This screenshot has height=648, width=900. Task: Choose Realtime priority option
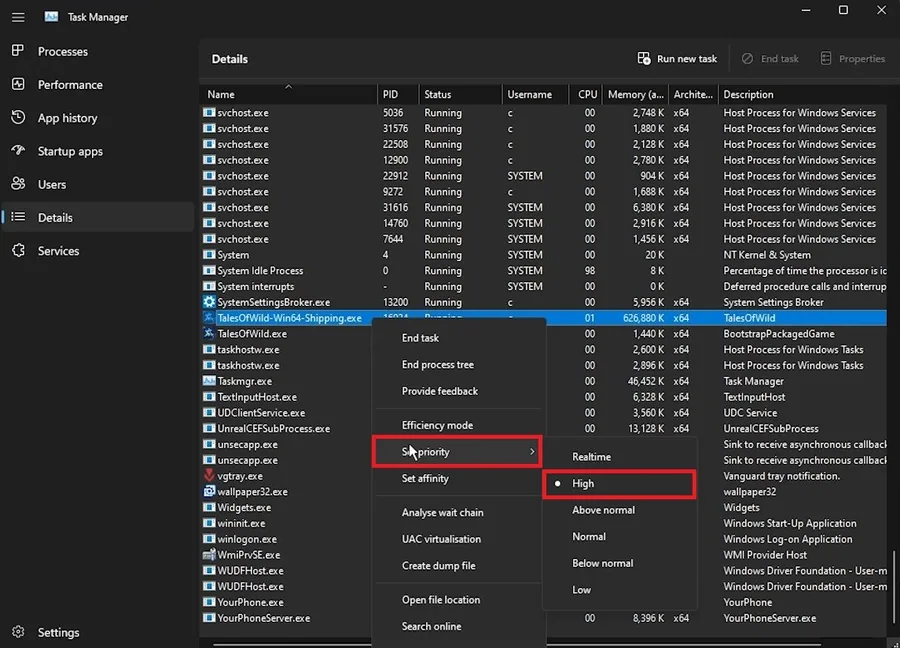[x=619, y=457]
